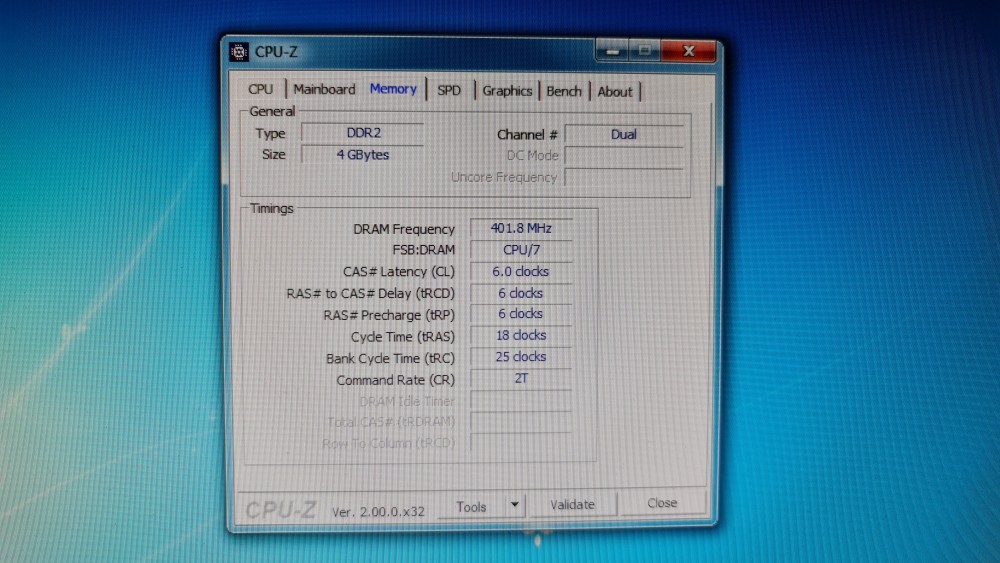Viewport: 1000px width, 563px height.
Task: Select the 6.0 clocks CAS latency value
Action: [521, 272]
